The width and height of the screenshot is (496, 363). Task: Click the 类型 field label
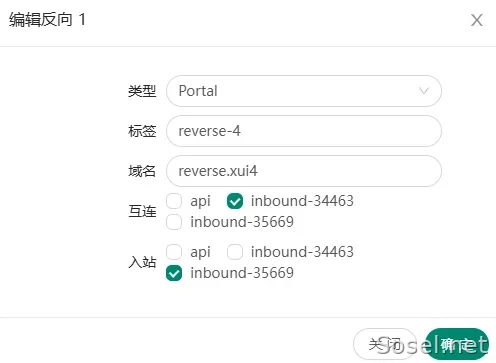click(x=142, y=91)
